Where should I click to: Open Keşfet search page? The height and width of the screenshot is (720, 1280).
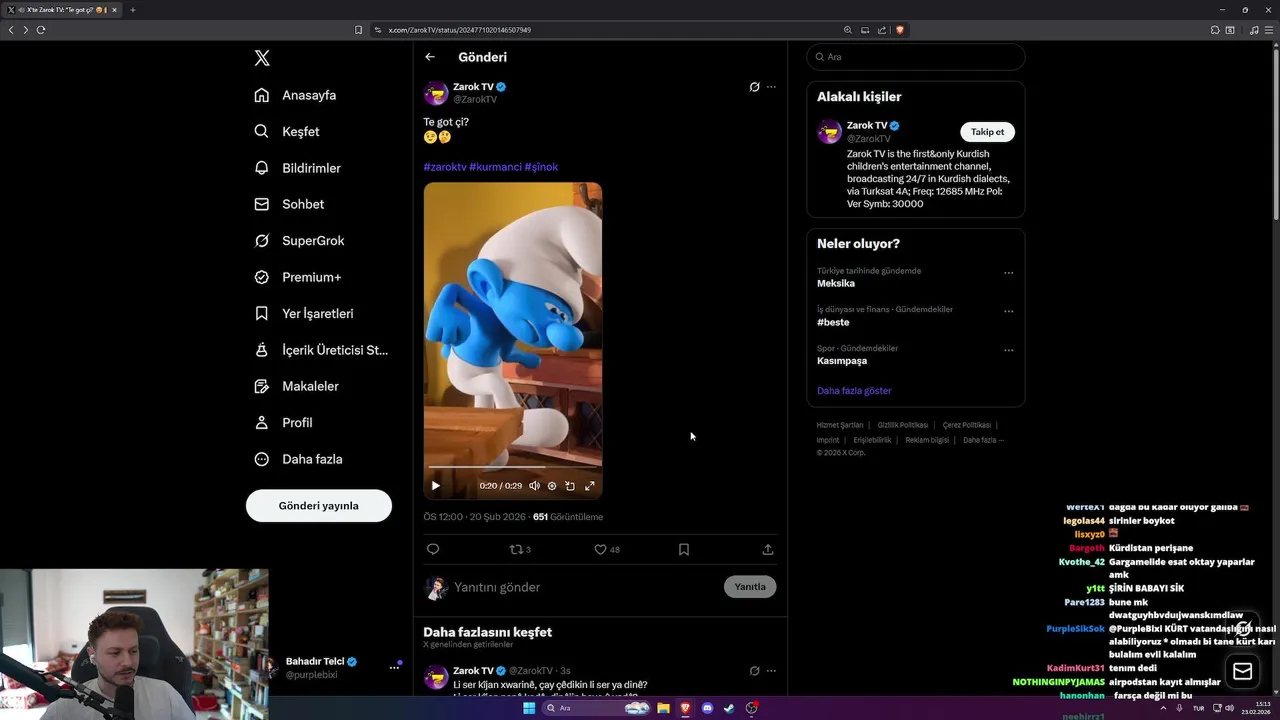pyautogui.click(x=287, y=131)
